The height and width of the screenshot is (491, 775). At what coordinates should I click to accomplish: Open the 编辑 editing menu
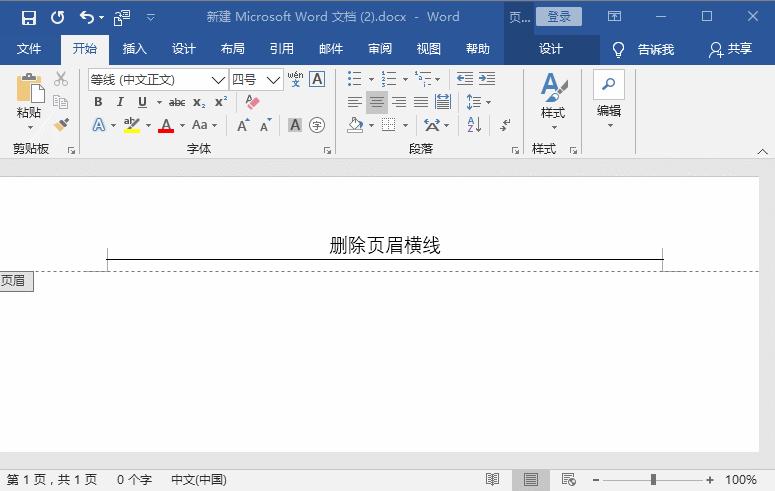click(609, 100)
